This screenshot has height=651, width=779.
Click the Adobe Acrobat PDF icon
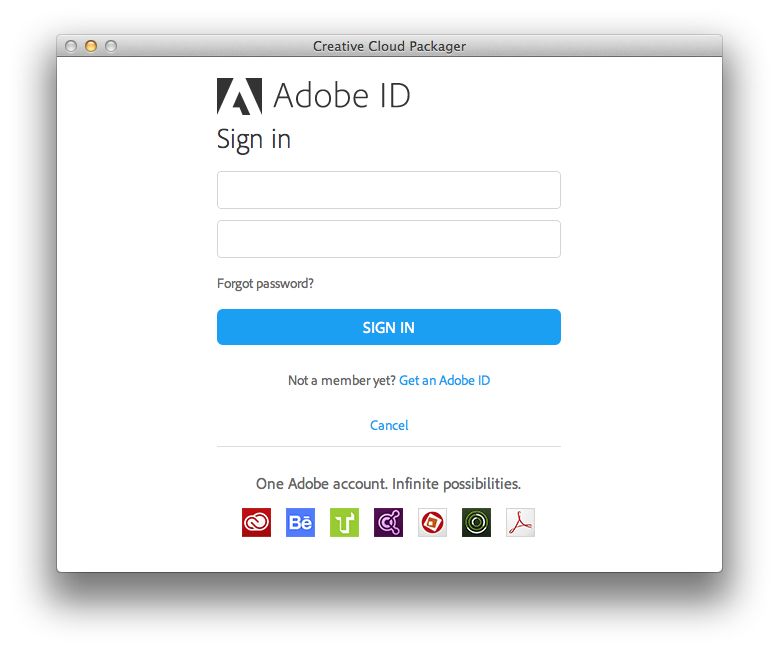coord(520,522)
